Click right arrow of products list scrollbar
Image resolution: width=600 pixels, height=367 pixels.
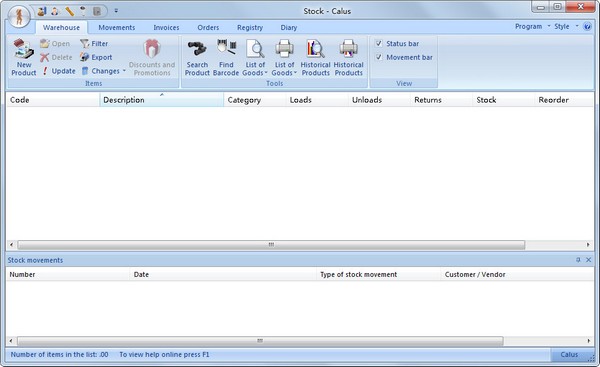(x=588, y=245)
